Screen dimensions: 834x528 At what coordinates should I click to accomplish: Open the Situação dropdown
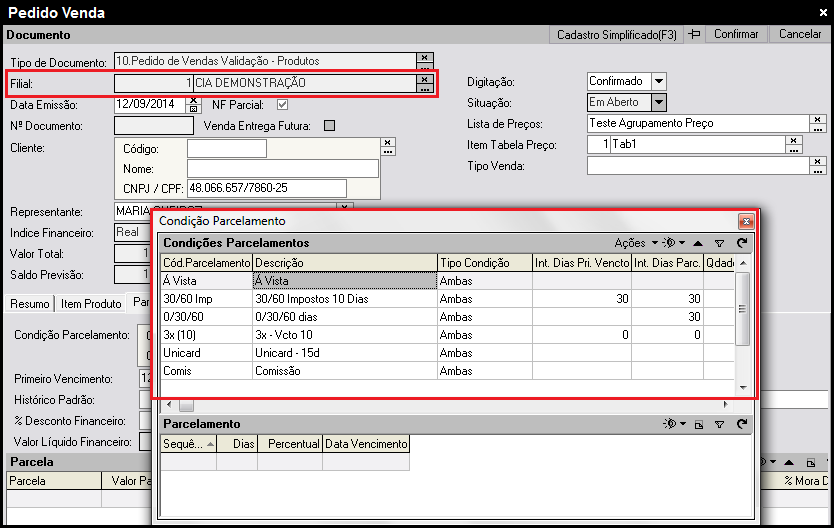(658, 102)
